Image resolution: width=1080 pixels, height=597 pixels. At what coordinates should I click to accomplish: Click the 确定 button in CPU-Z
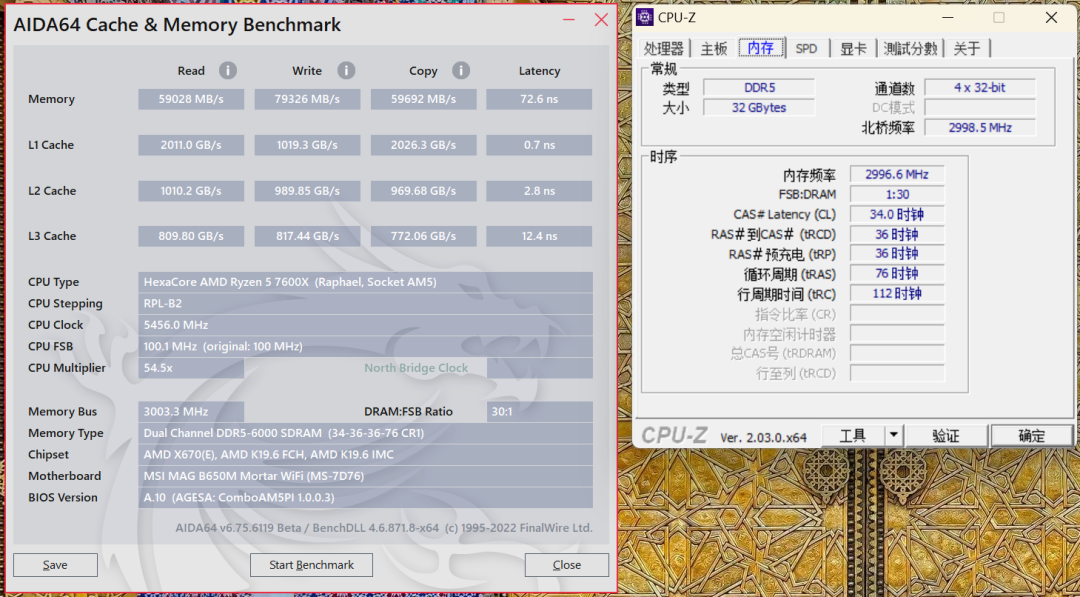pos(1031,435)
